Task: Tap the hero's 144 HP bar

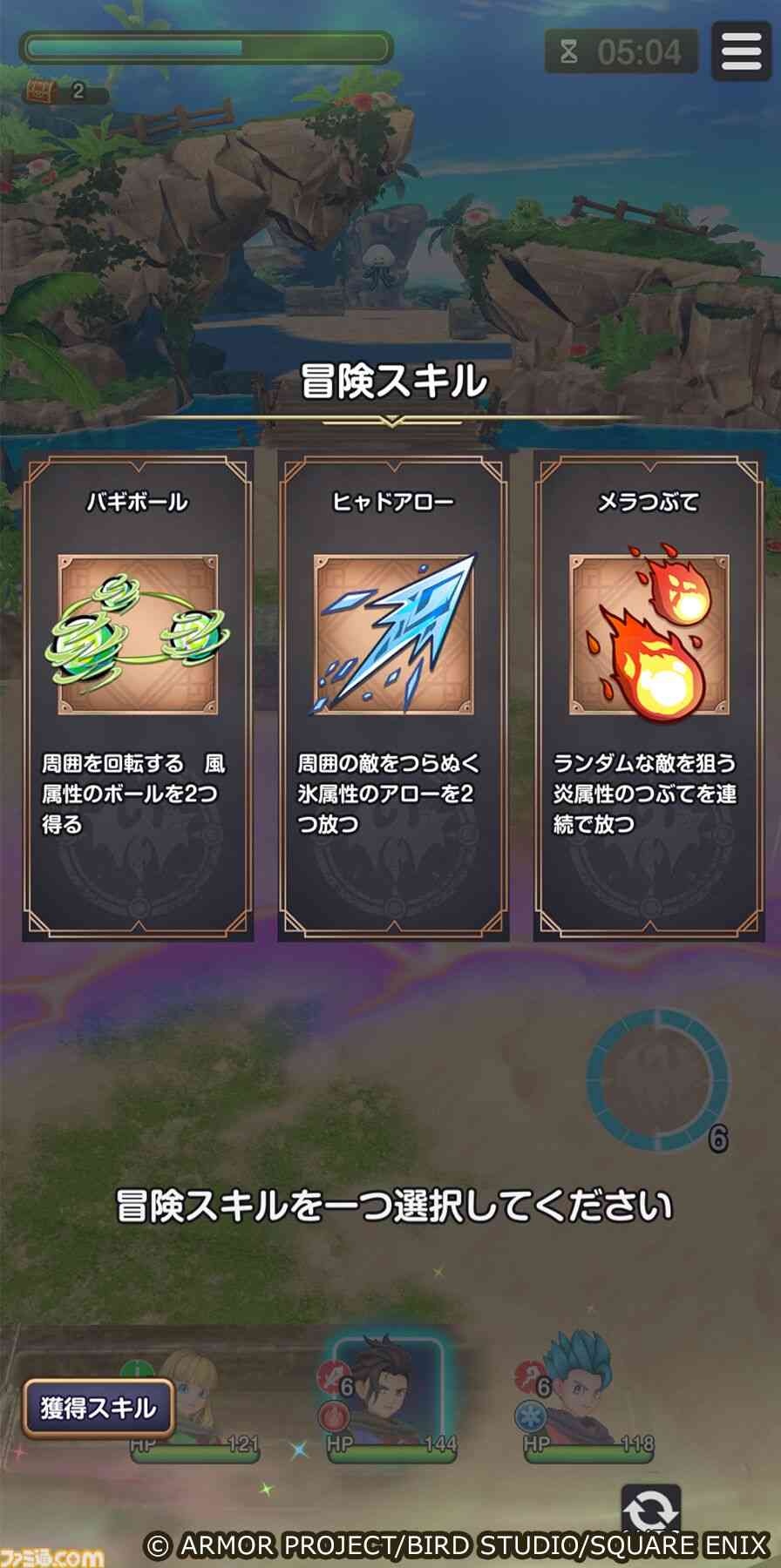Action: (x=390, y=1450)
